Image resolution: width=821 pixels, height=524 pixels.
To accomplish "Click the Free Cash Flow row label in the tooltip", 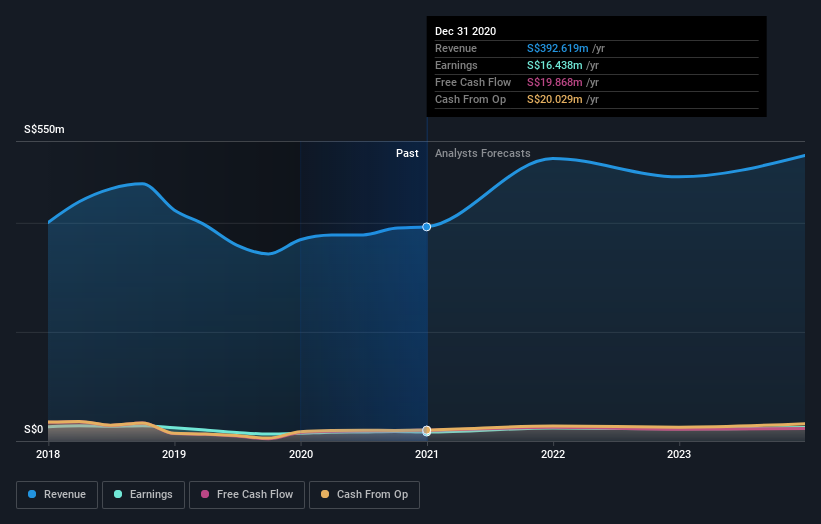I will pyautogui.click(x=473, y=82).
